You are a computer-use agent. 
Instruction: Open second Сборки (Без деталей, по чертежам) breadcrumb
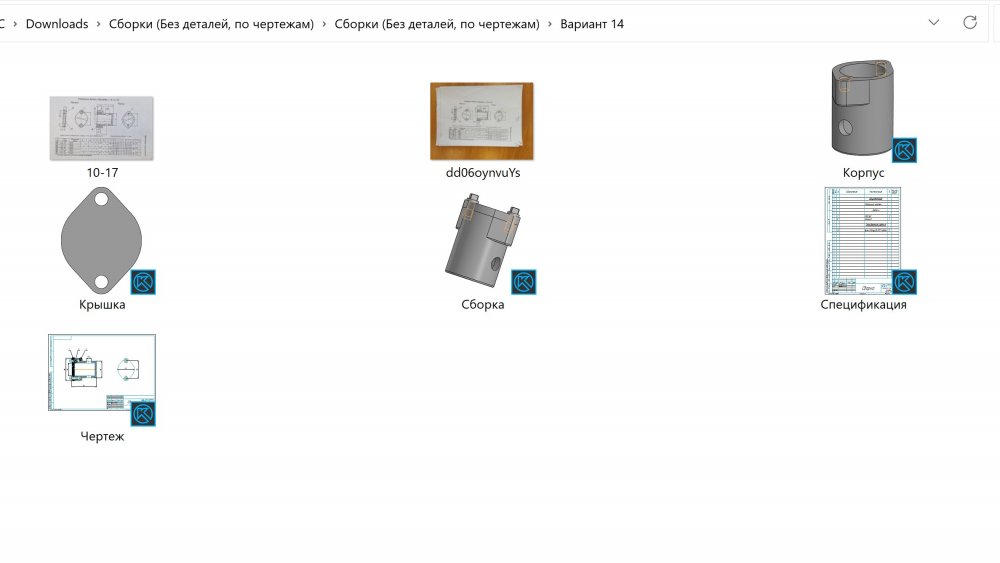tap(437, 24)
